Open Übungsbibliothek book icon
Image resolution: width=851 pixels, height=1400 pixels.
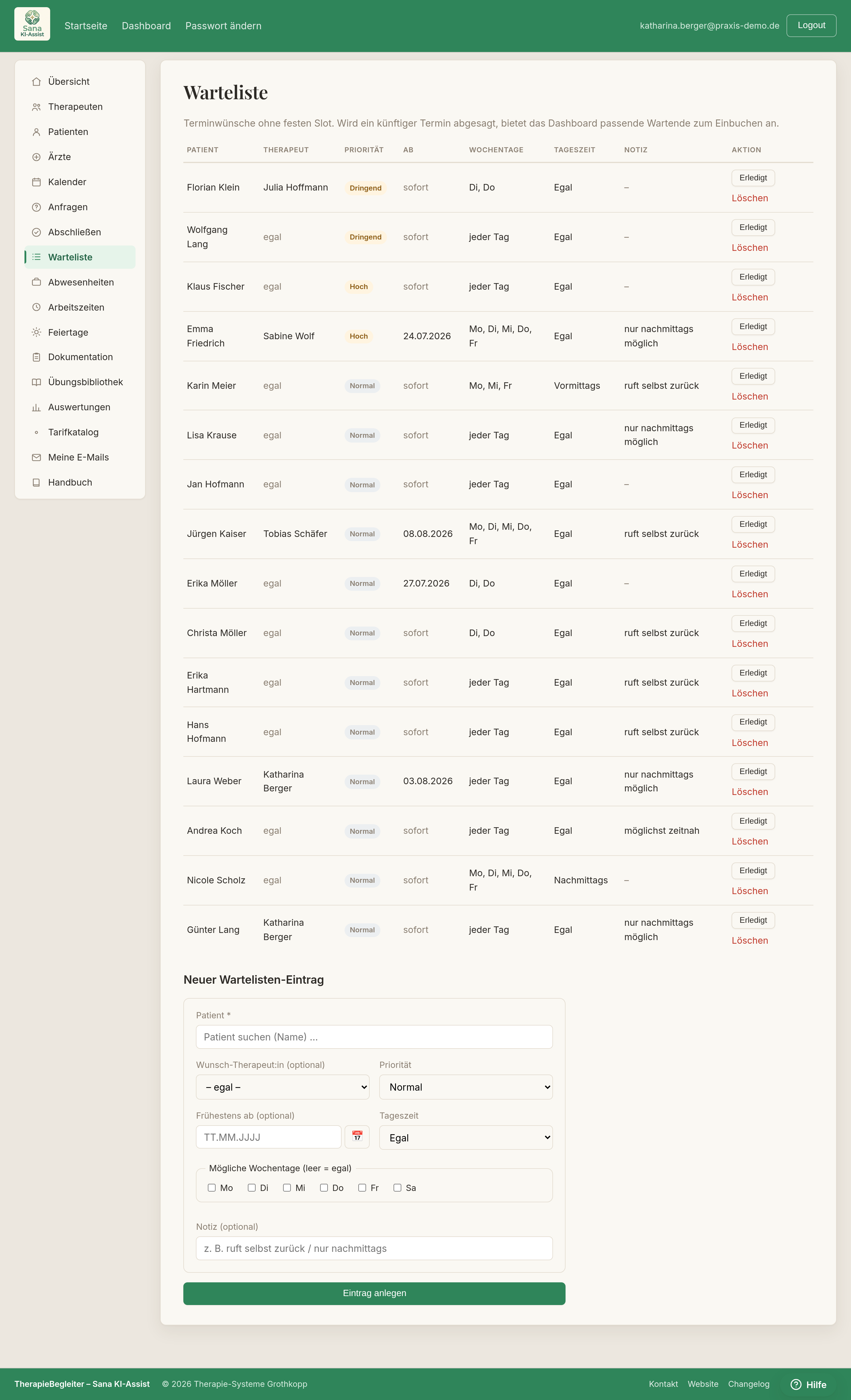[x=36, y=382]
